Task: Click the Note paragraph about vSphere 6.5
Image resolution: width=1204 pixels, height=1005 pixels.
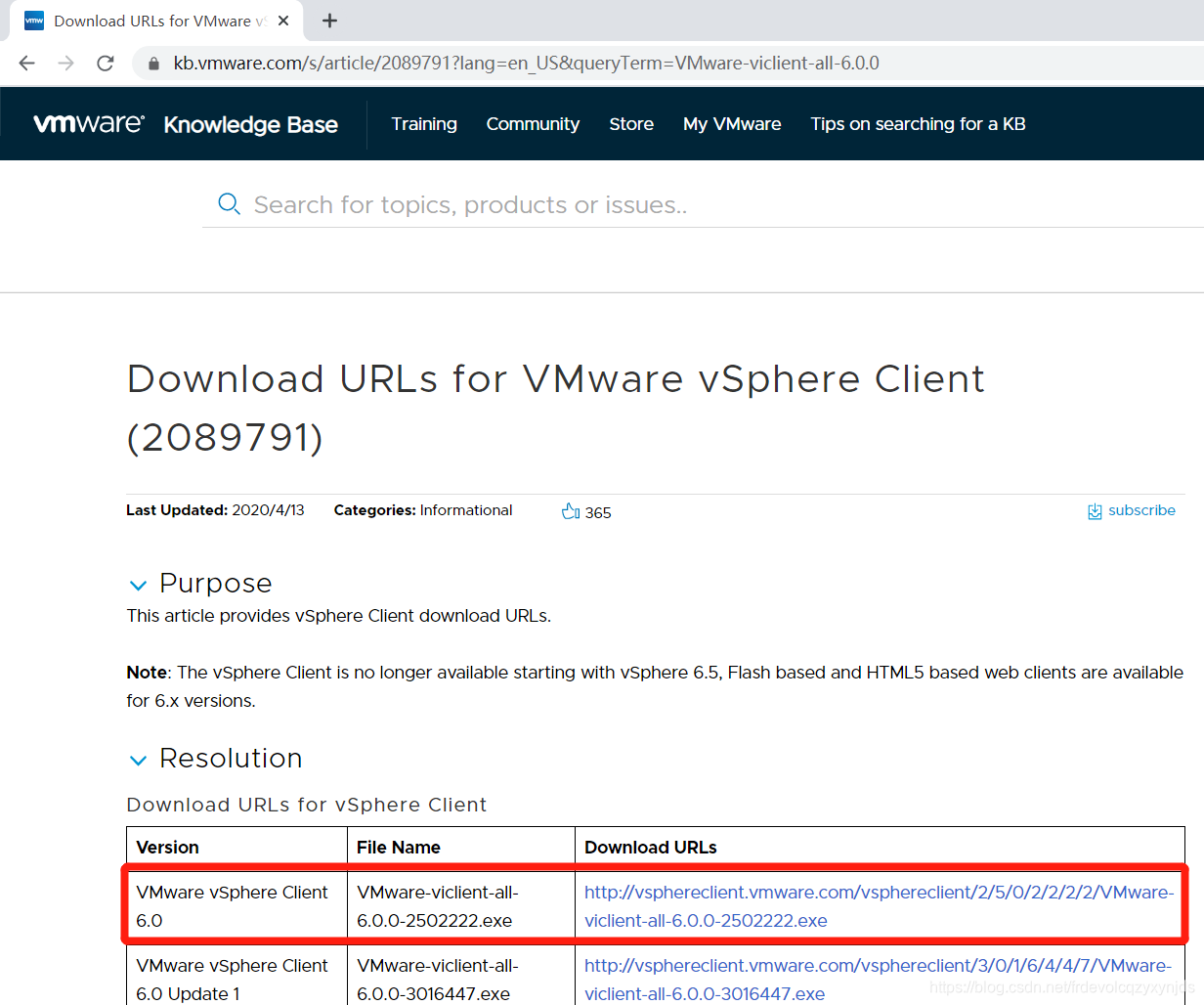Action: [x=655, y=686]
